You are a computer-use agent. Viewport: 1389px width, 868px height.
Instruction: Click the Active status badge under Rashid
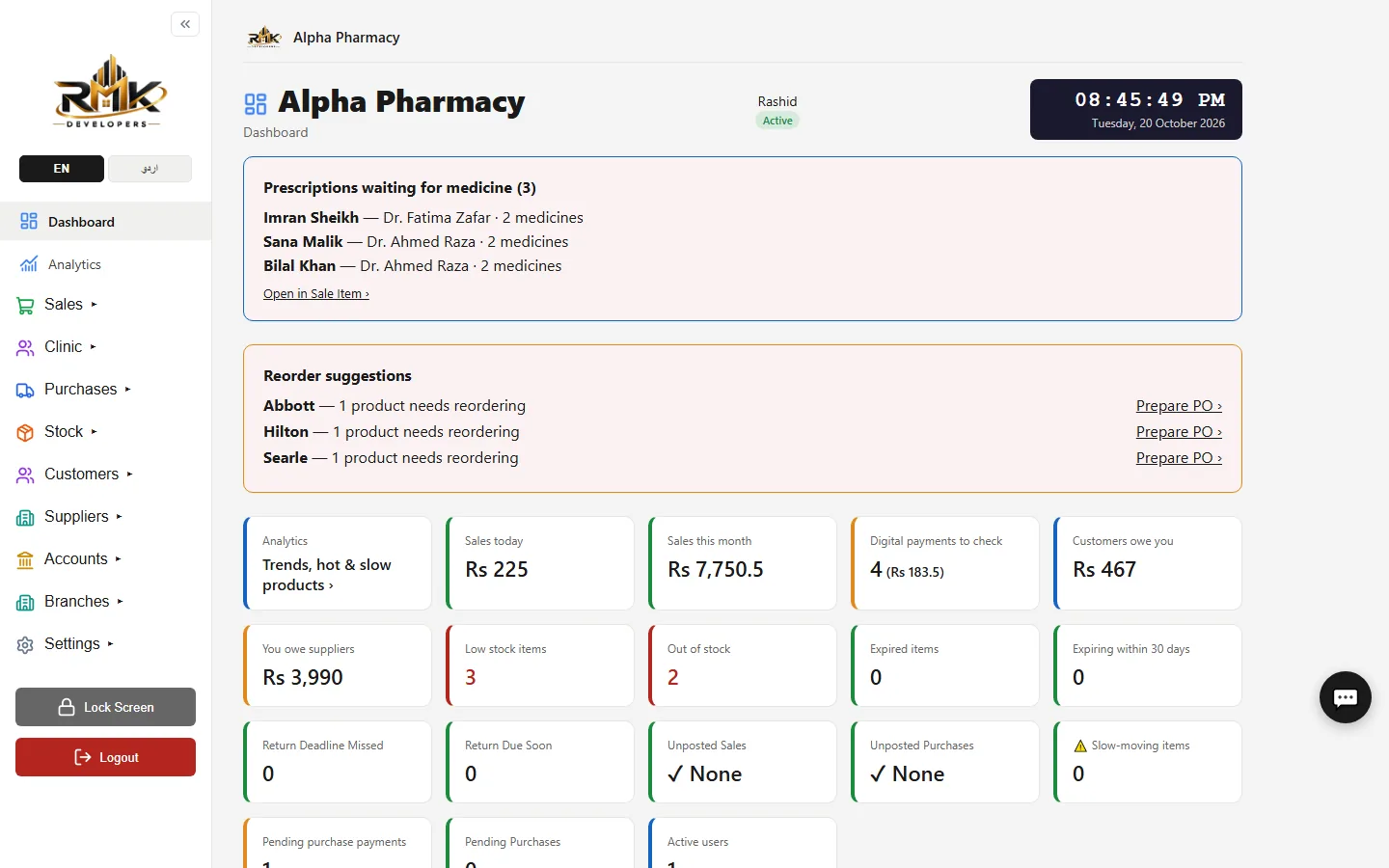pos(777,121)
